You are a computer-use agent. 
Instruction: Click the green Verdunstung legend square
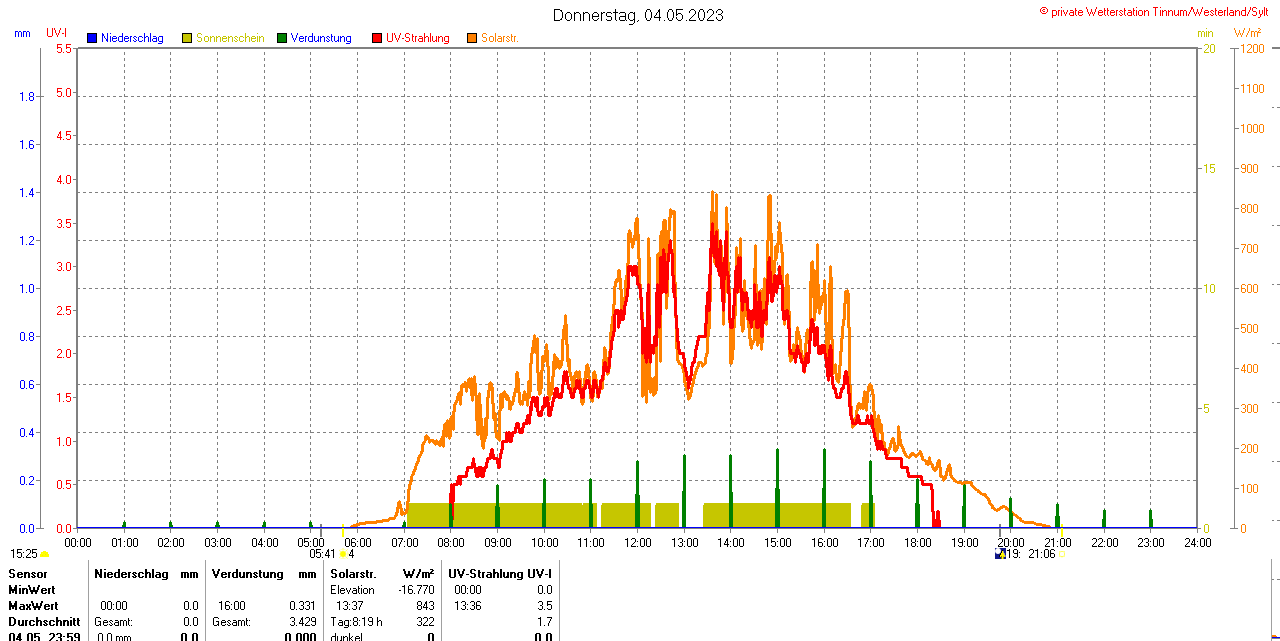click(x=282, y=38)
